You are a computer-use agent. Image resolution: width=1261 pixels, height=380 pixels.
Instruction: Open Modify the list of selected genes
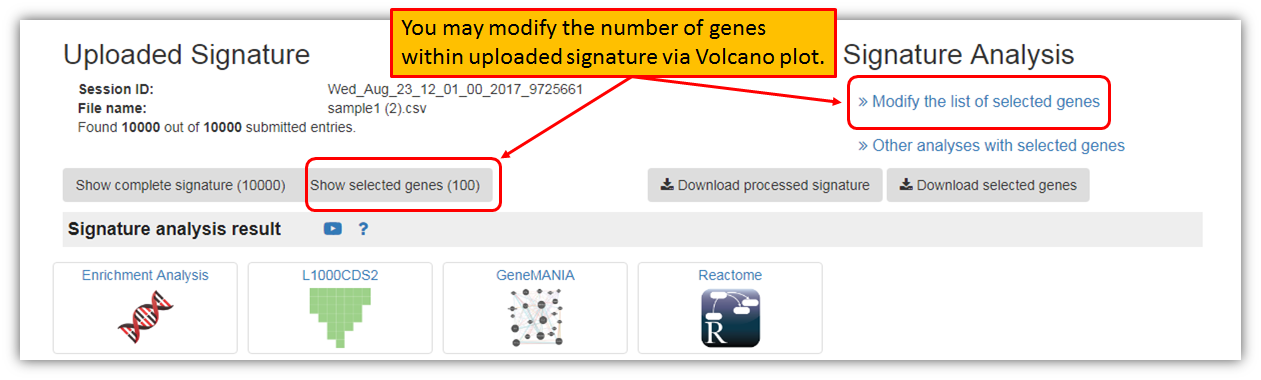click(979, 102)
